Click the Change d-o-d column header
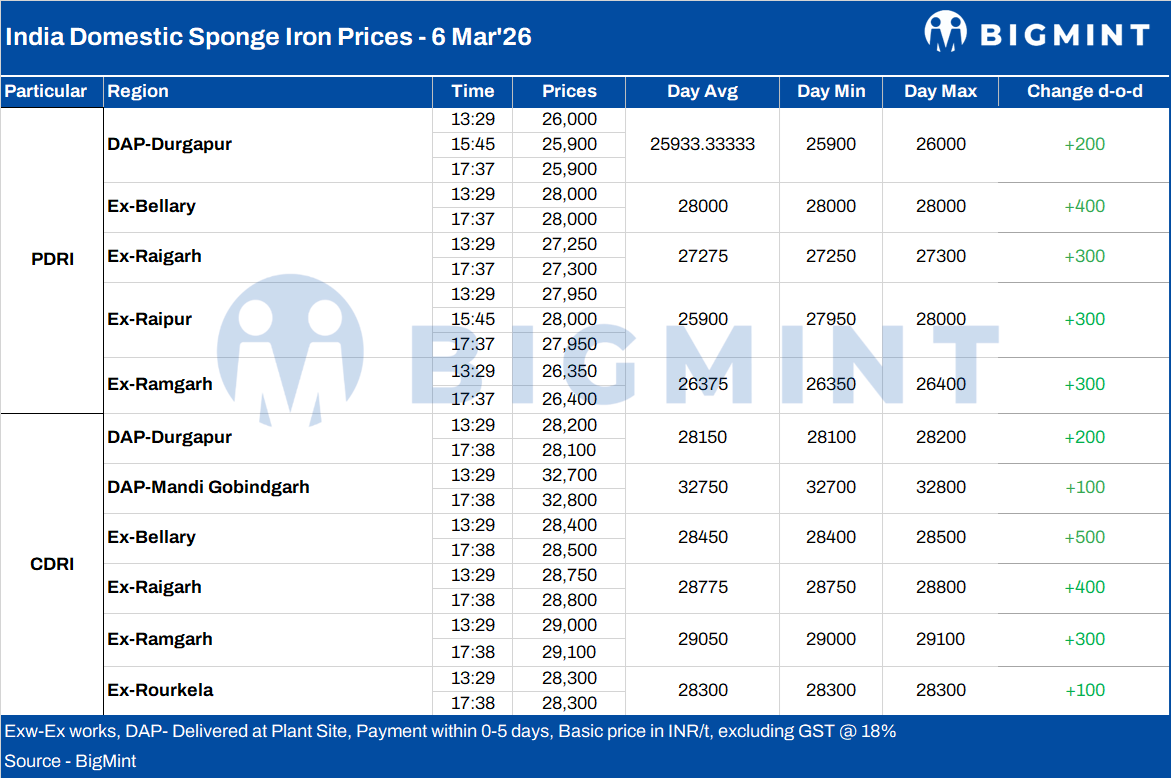The width and height of the screenshot is (1171, 778). pyautogui.click(x=1084, y=91)
